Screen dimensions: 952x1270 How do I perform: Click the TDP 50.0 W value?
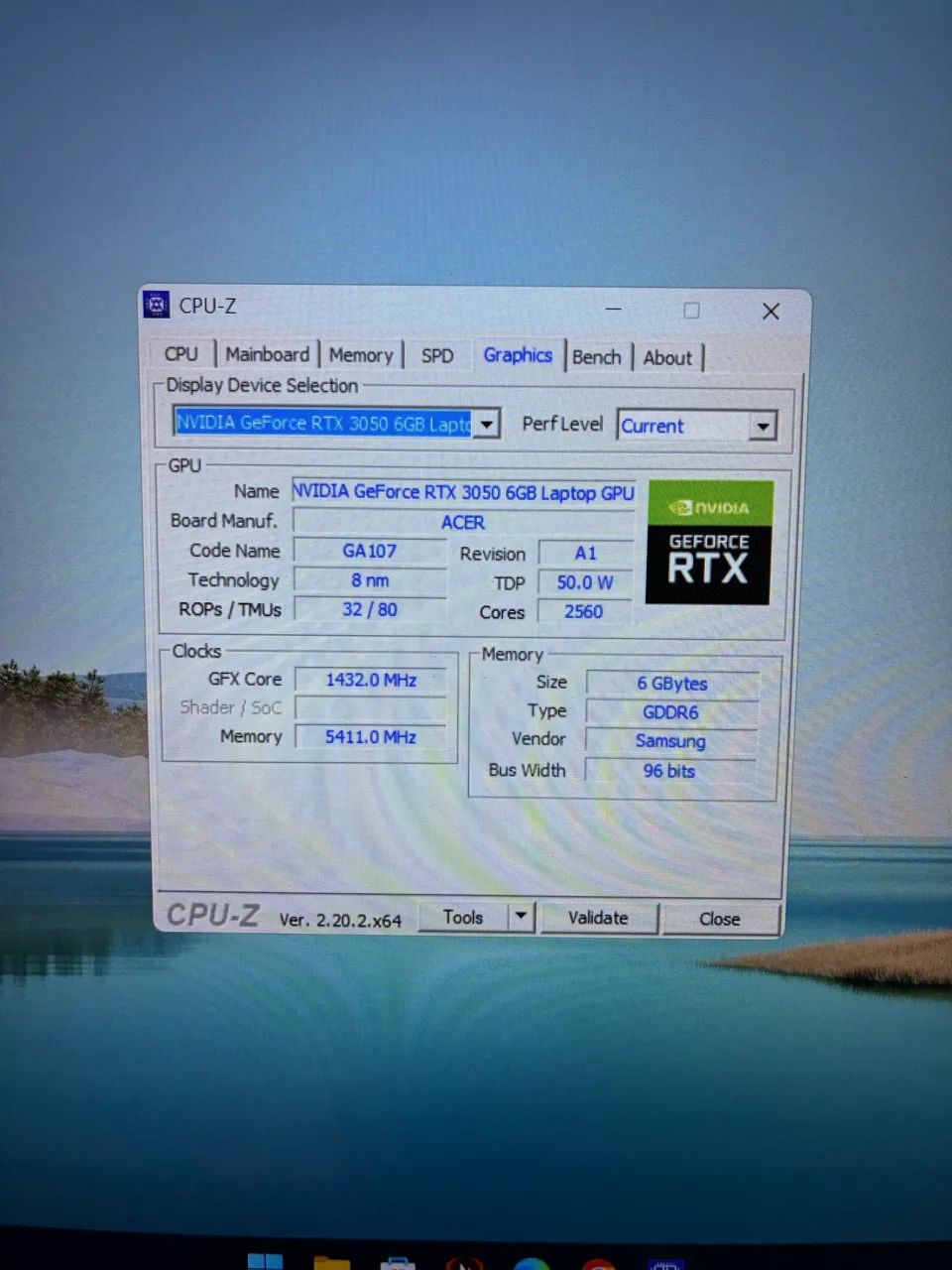click(585, 582)
